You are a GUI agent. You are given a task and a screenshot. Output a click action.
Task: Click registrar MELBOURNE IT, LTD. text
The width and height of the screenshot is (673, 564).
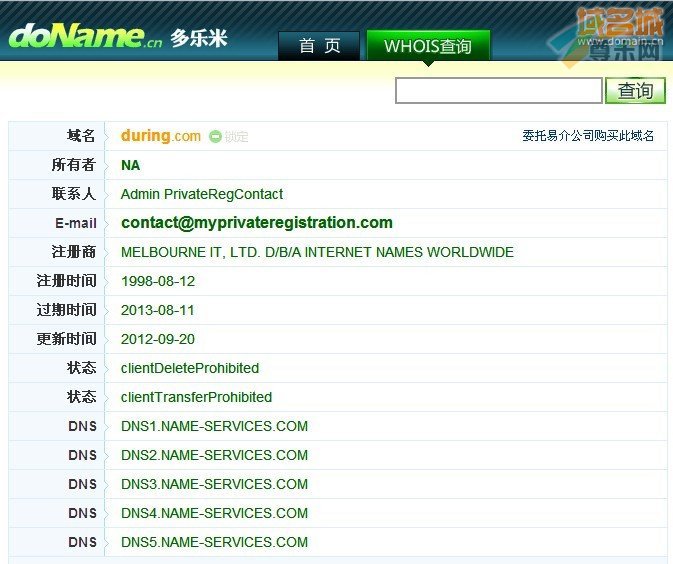coord(317,252)
